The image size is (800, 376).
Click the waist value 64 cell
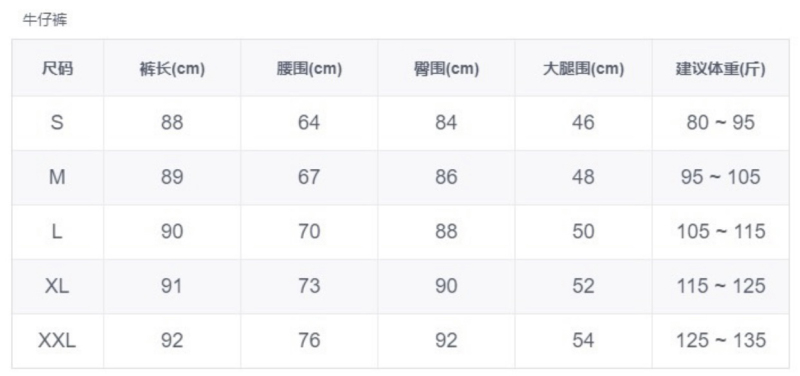(x=309, y=123)
